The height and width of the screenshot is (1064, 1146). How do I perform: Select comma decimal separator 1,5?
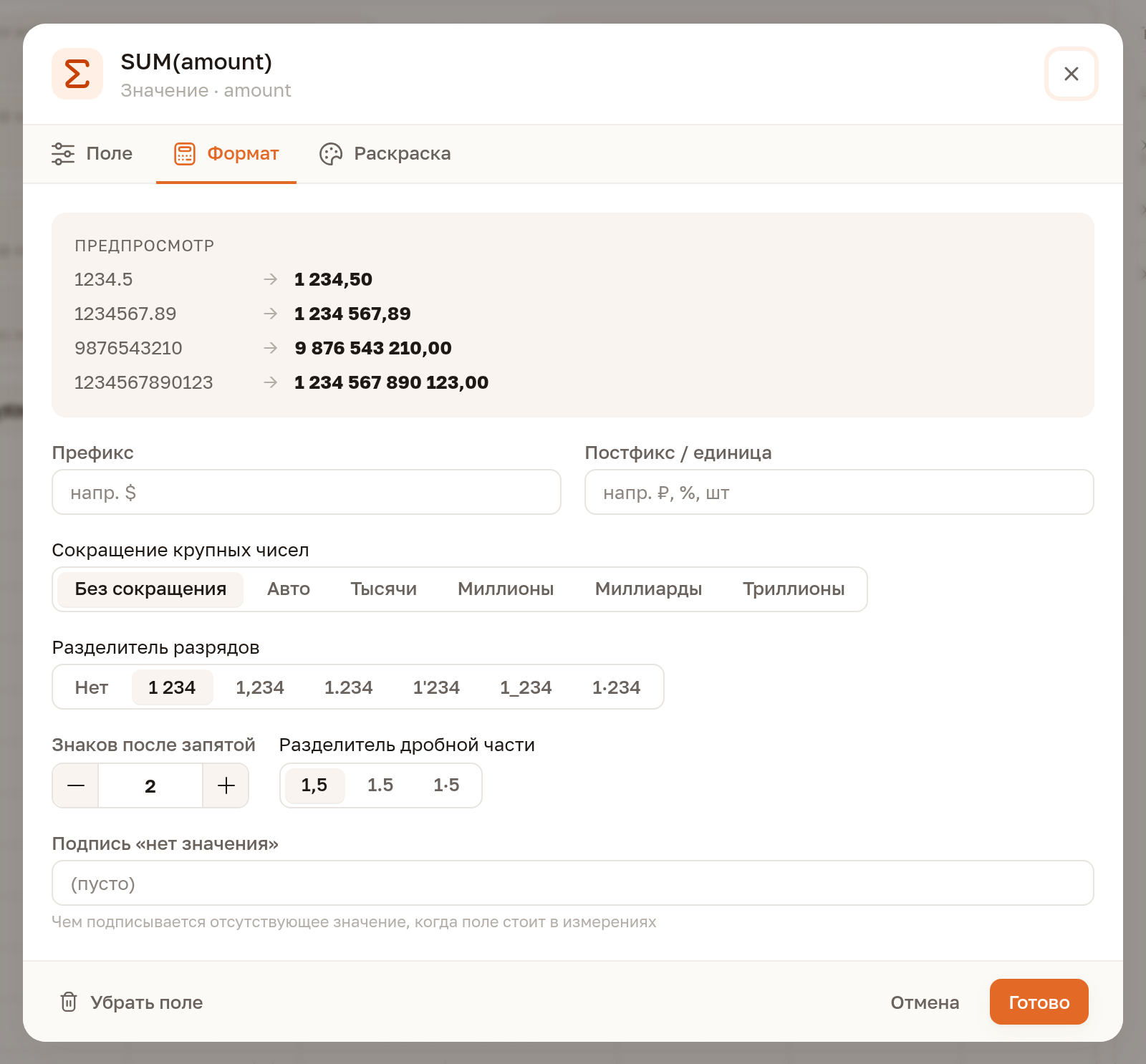click(x=314, y=785)
